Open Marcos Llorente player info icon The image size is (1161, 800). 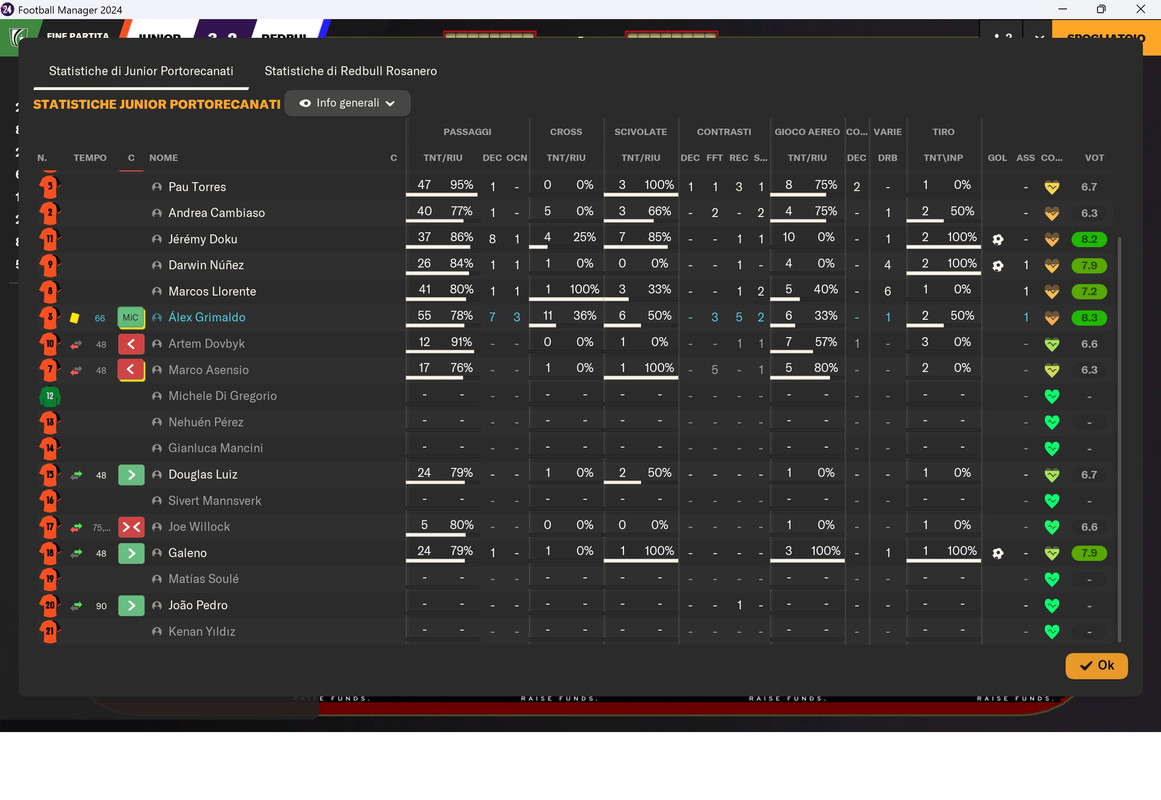click(x=156, y=292)
